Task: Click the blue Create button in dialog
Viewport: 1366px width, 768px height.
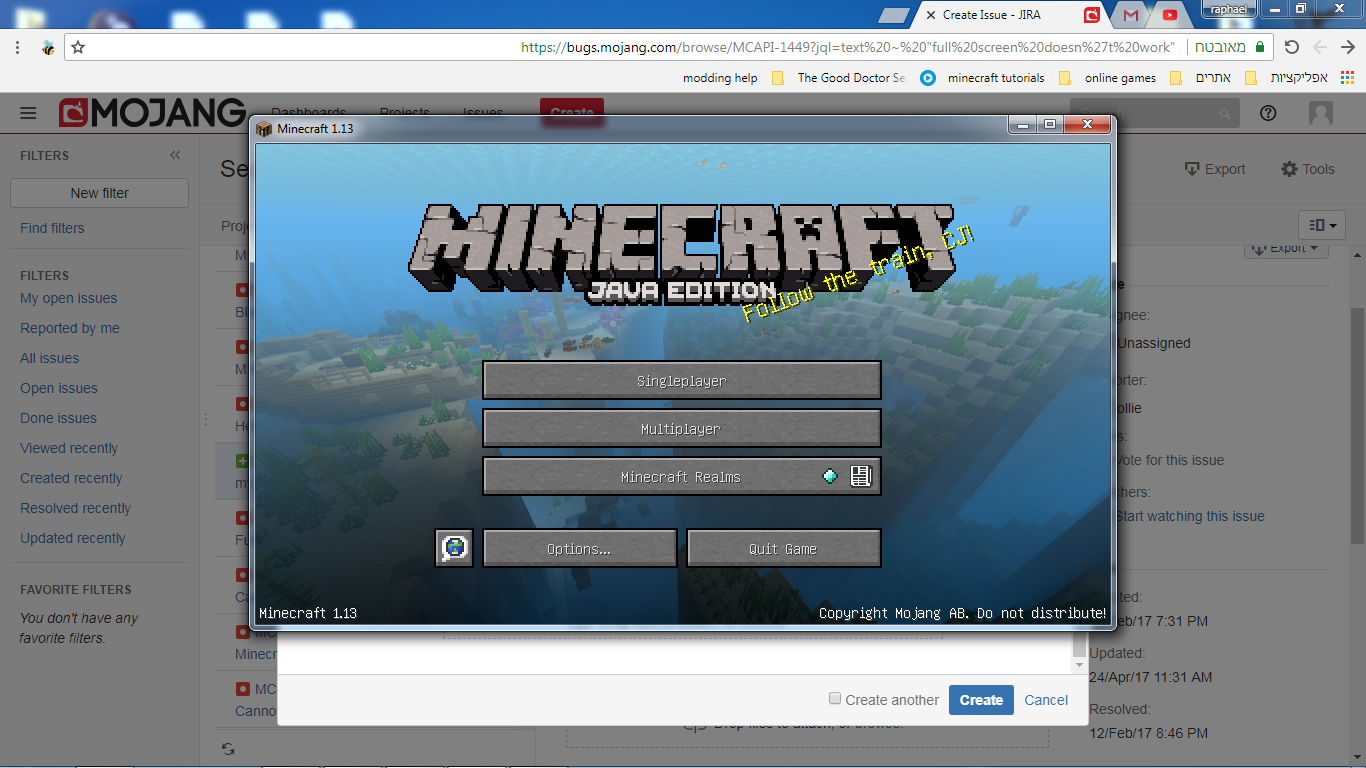Action: [981, 700]
